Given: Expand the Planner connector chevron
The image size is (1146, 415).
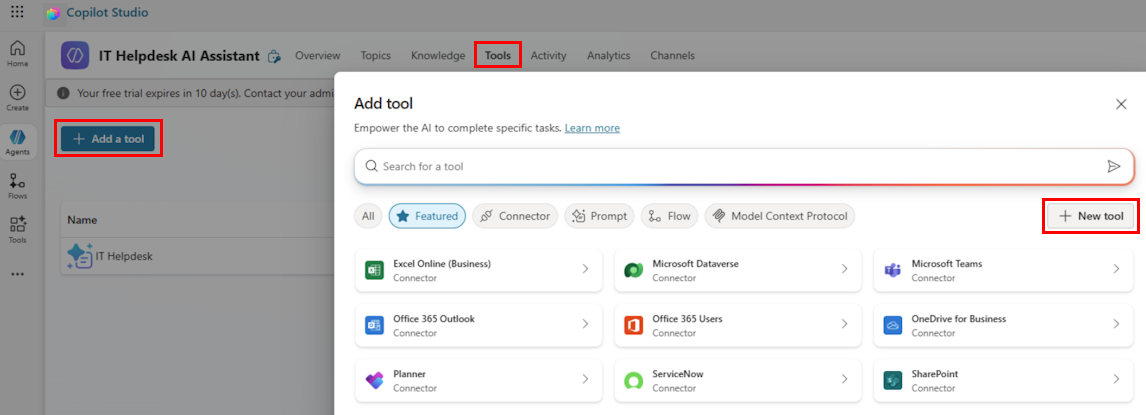Looking at the screenshot, I should pyautogui.click(x=585, y=378).
